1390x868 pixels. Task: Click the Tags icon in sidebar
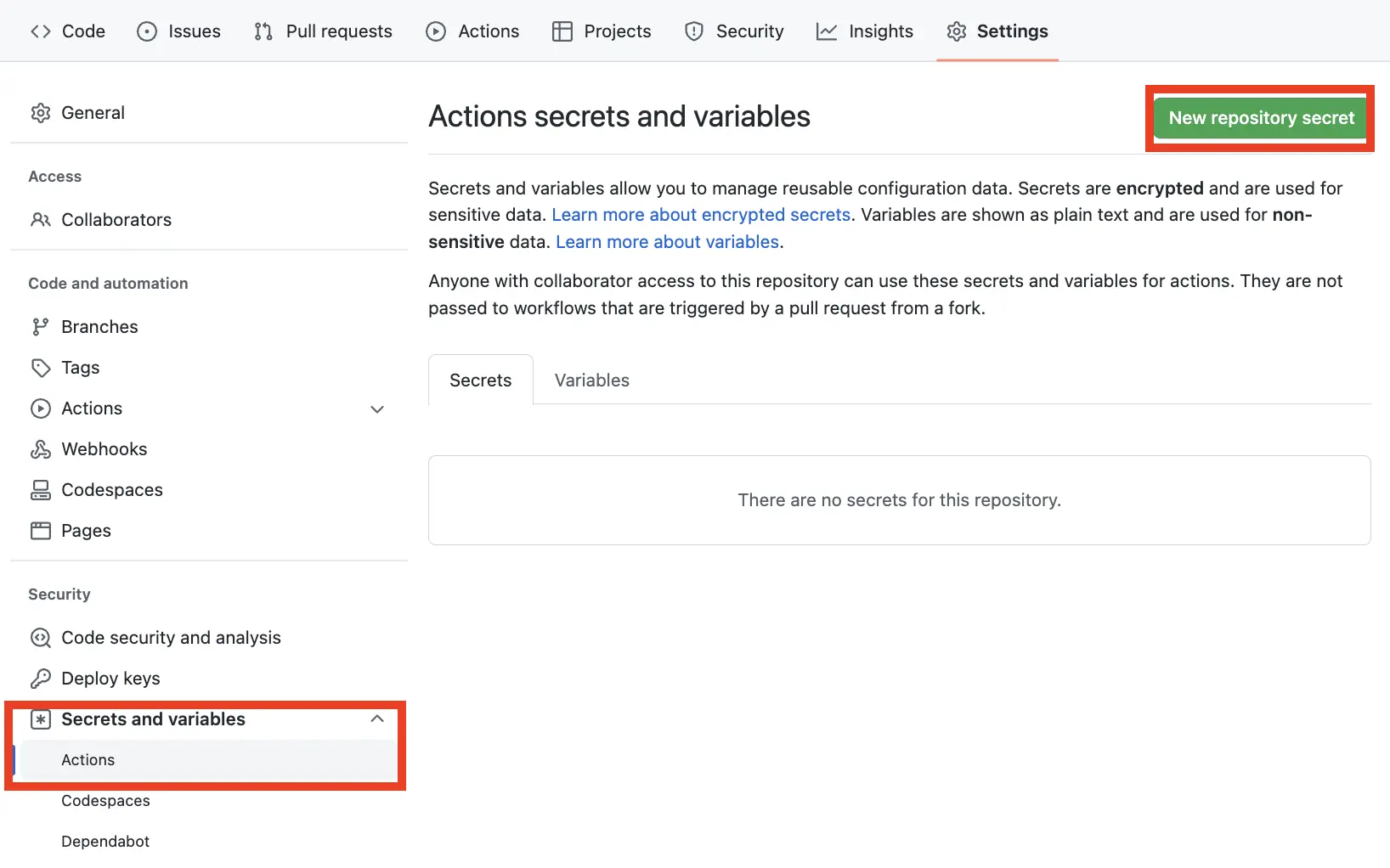pyautogui.click(x=41, y=367)
